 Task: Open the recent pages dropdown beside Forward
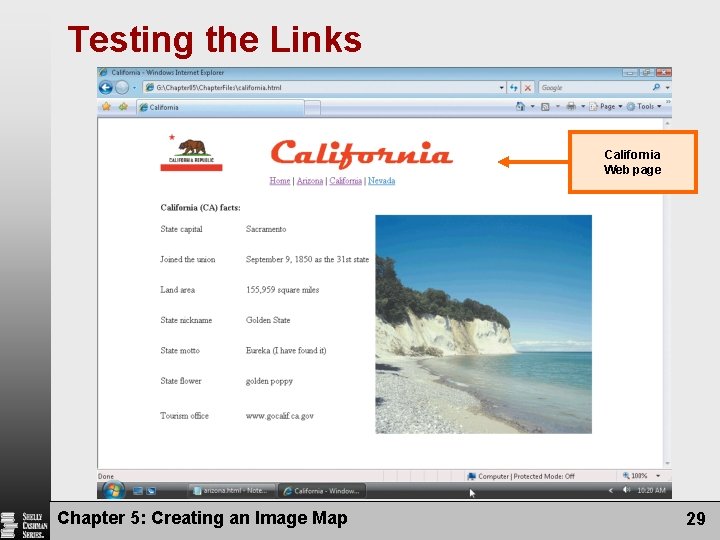135,87
